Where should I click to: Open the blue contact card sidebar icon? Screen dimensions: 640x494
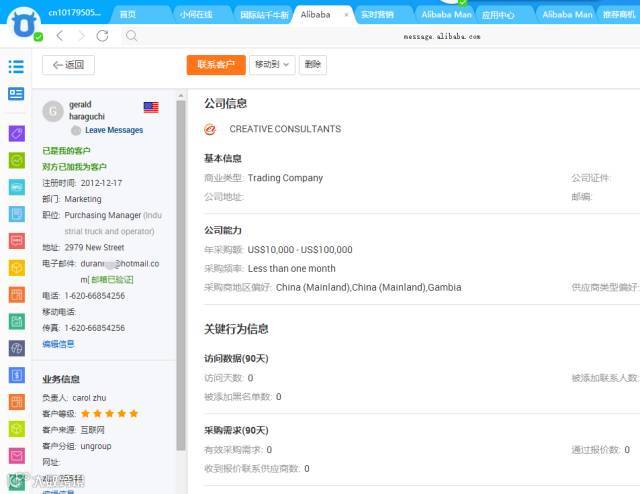(x=16, y=94)
